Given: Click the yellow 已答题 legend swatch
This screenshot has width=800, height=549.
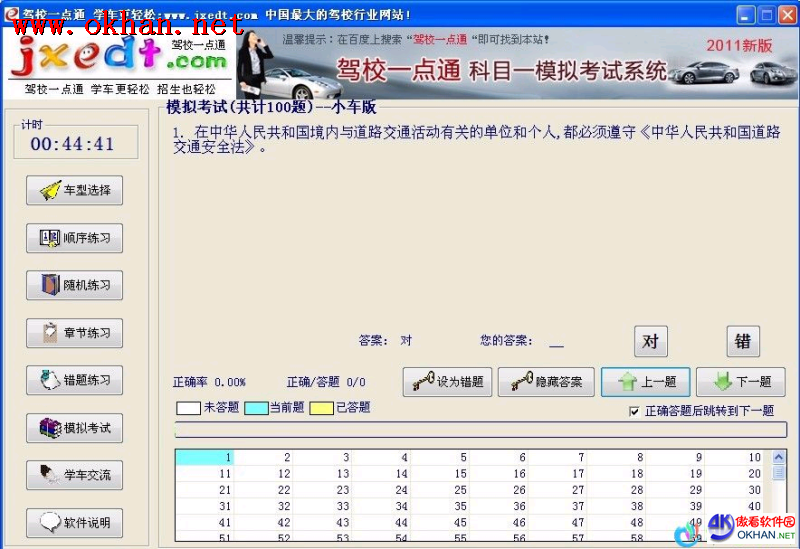Looking at the screenshot, I should pos(322,408).
